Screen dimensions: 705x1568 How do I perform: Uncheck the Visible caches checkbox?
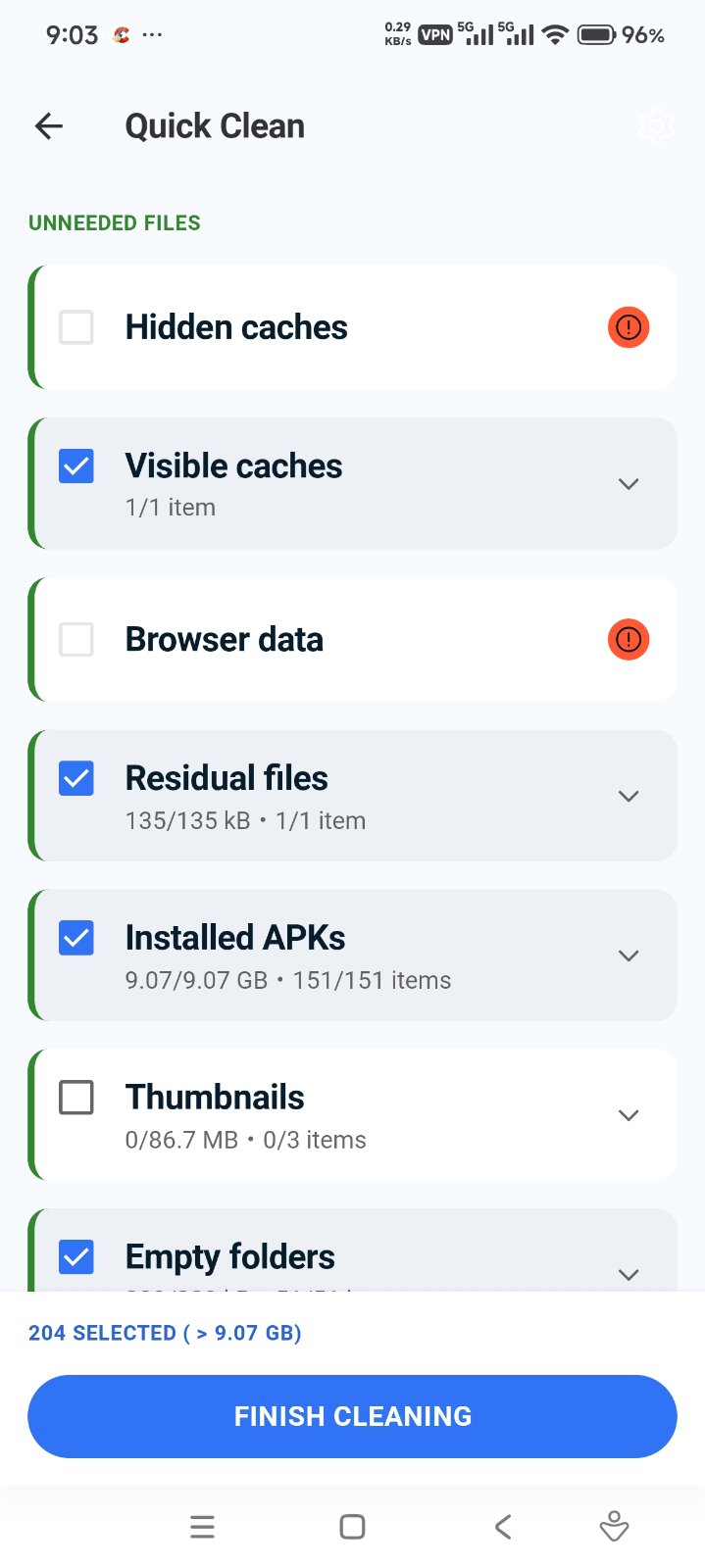coord(76,466)
